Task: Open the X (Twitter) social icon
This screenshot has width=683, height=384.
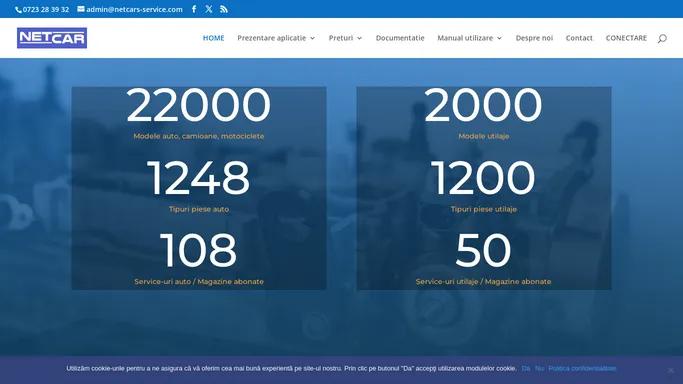Action: pyautogui.click(x=209, y=9)
